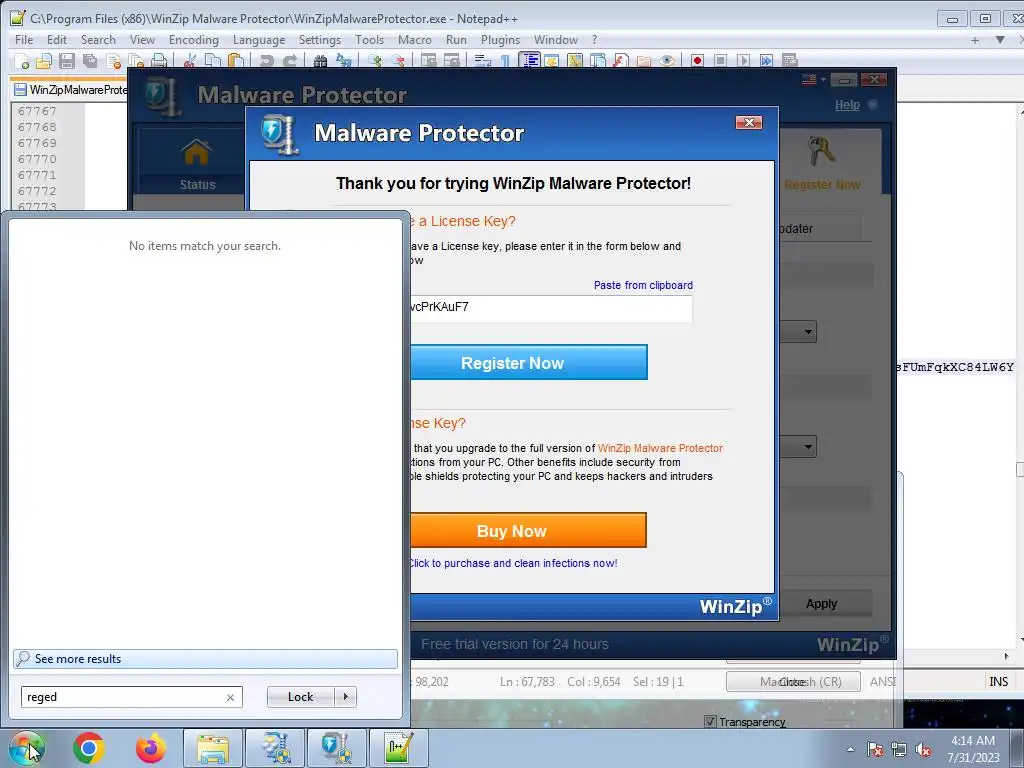Click the Print toolbar icon
1024x768 pixels.
159,61
